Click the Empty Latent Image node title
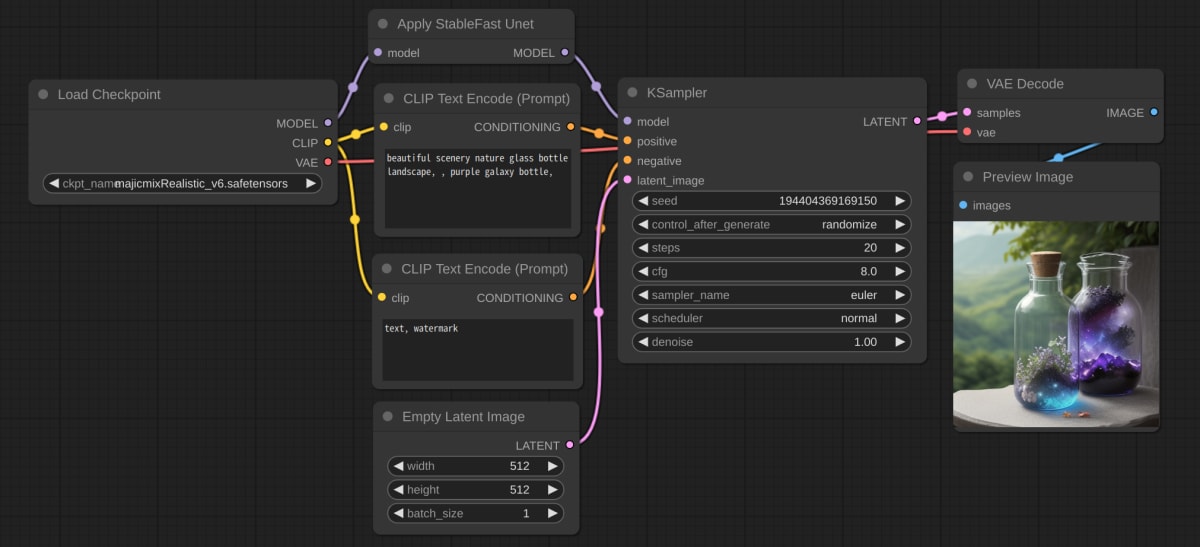1200x547 pixels. coord(463,416)
